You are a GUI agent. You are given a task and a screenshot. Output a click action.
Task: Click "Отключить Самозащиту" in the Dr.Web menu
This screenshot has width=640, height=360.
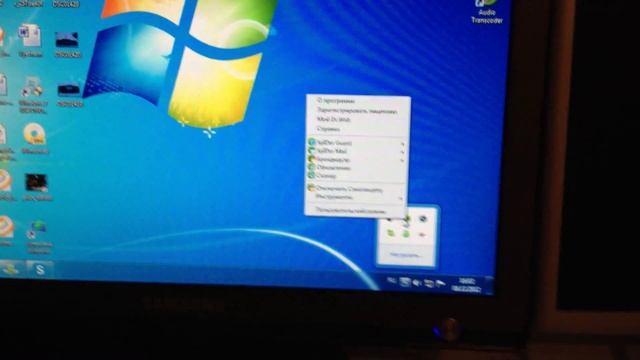pos(356,189)
